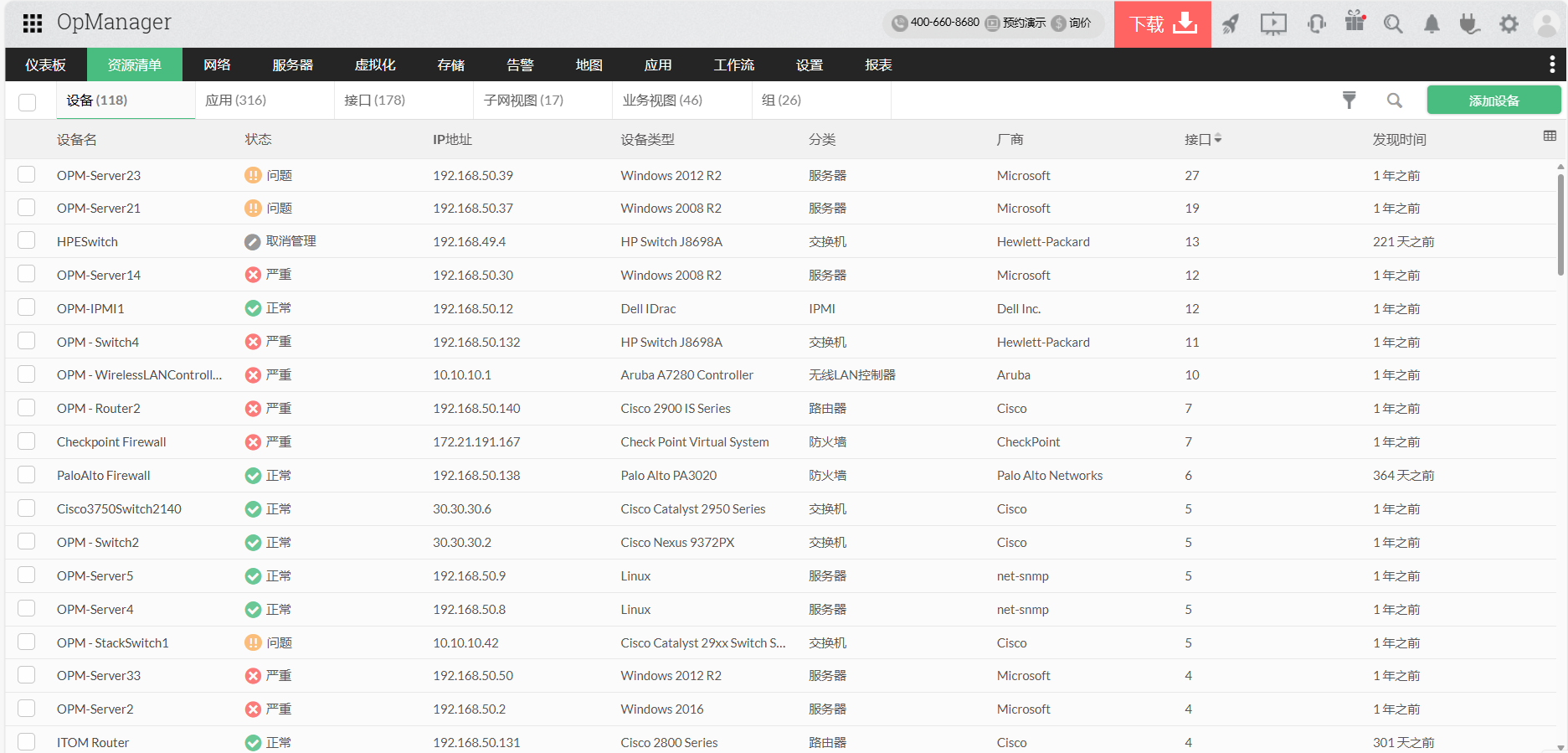Click the Palo Alto Networks vendor cell

click(x=1049, y=476)
